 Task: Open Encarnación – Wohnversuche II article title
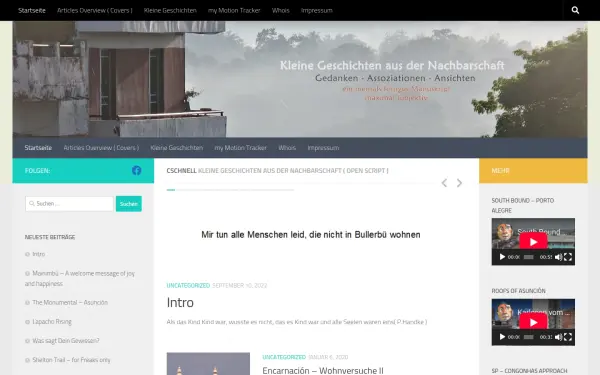click(x=323, y=370)
